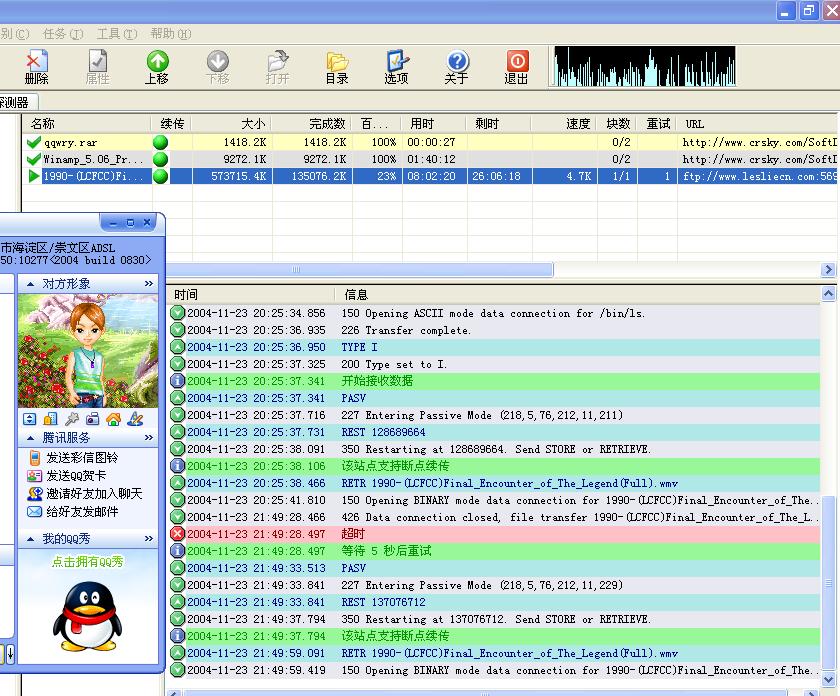Collapse the 对方形象 section with its triangle
840x696 pixels.
click(x=31, y=284)
